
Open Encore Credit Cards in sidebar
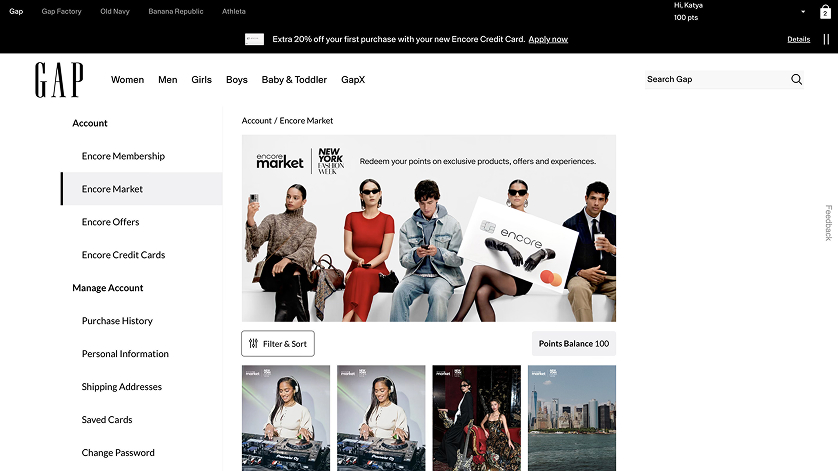tap(123, 255)
